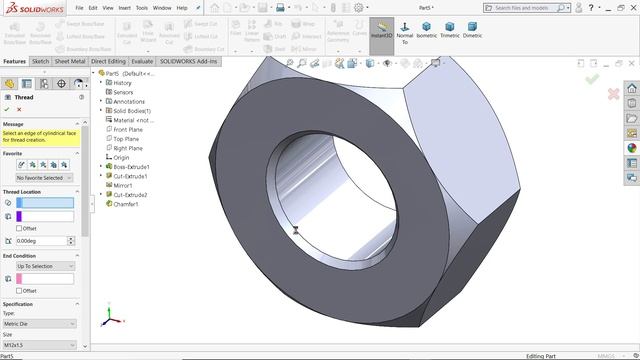Select the Isometric view
Viewport: 640px width, 360px height.
click(x=427, y=30)
